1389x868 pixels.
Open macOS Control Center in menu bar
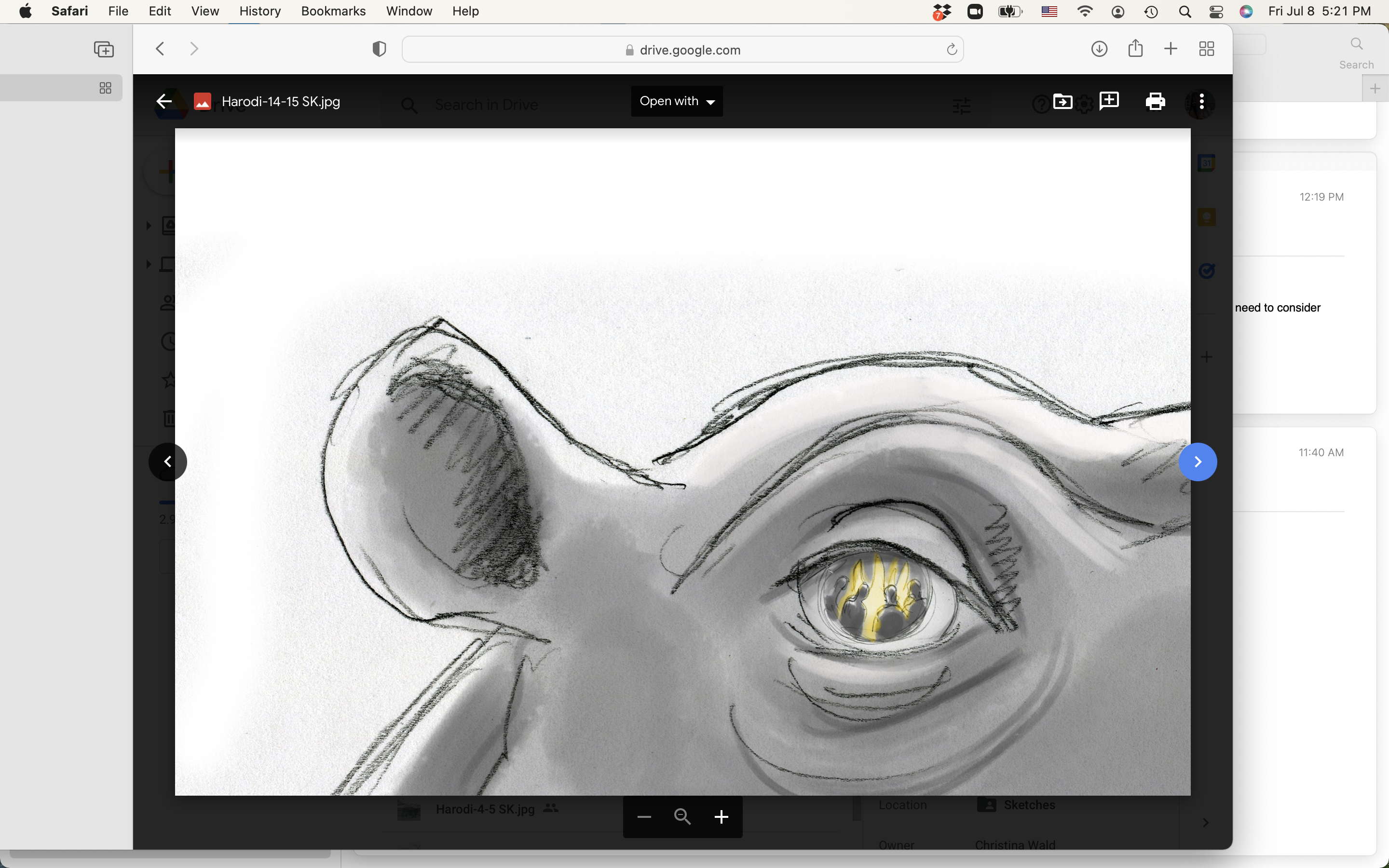pos(1216,11)
